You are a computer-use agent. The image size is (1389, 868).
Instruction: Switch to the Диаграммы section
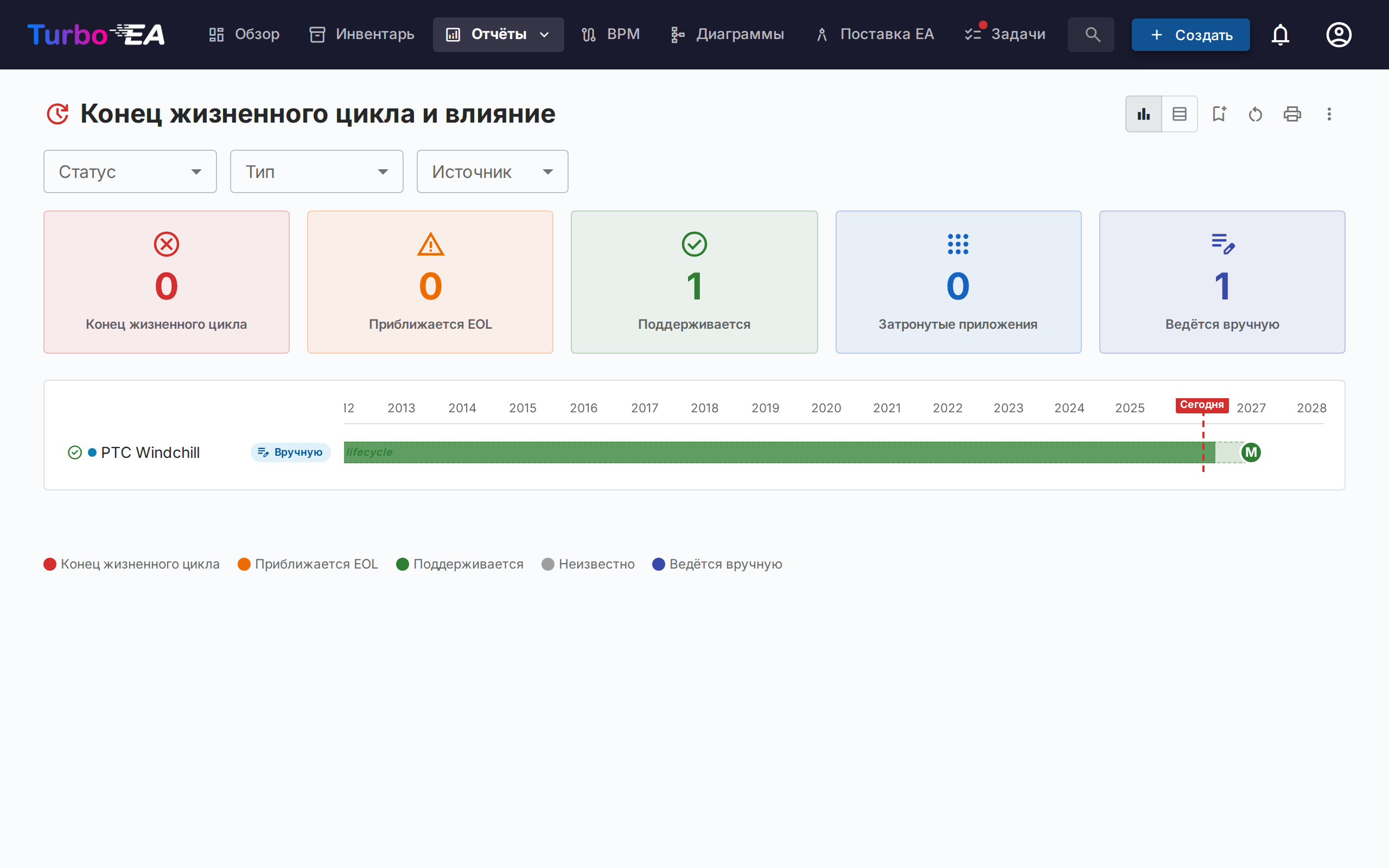(727, 34)
